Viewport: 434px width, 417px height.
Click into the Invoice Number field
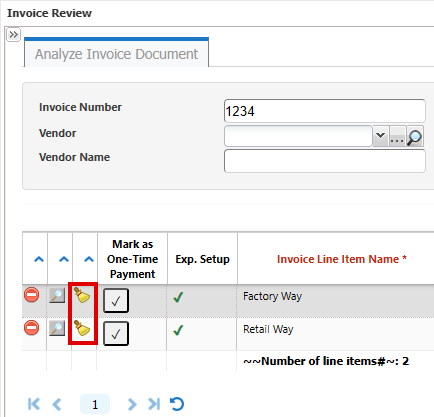(325, 111)
